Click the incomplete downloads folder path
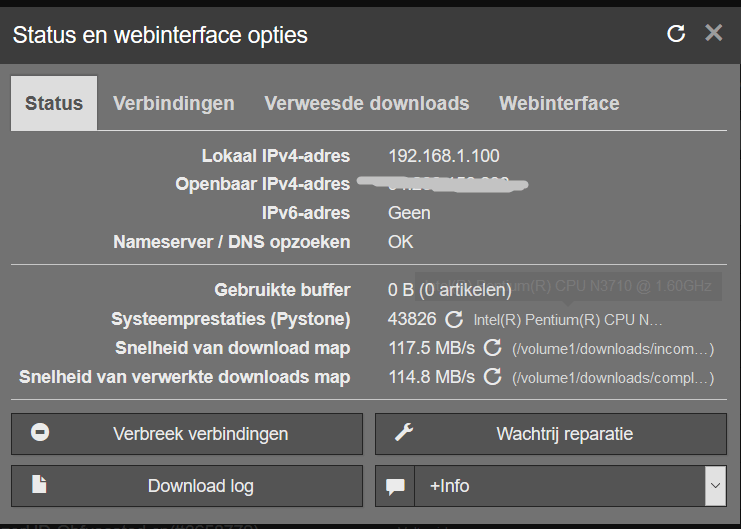 tap(612, 349)
